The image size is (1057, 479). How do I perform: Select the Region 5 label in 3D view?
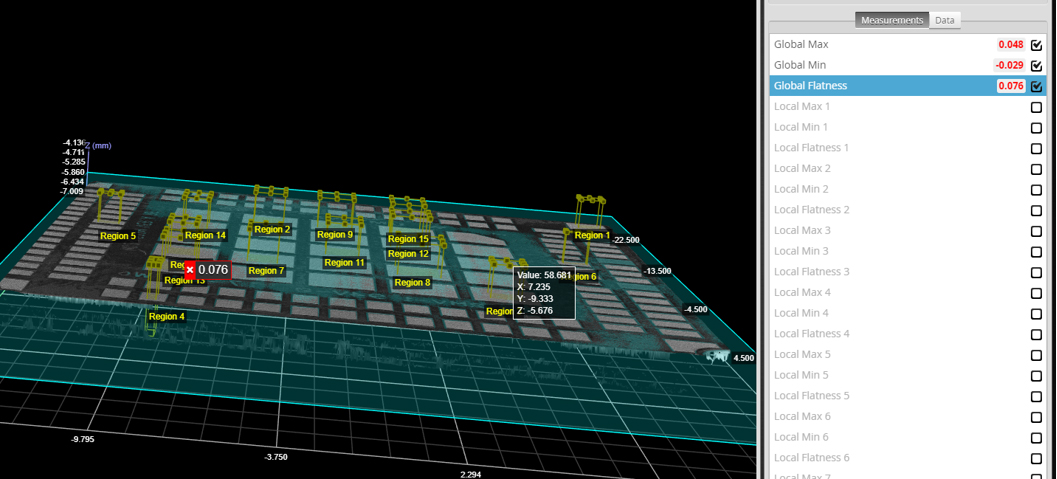point(118,236)
